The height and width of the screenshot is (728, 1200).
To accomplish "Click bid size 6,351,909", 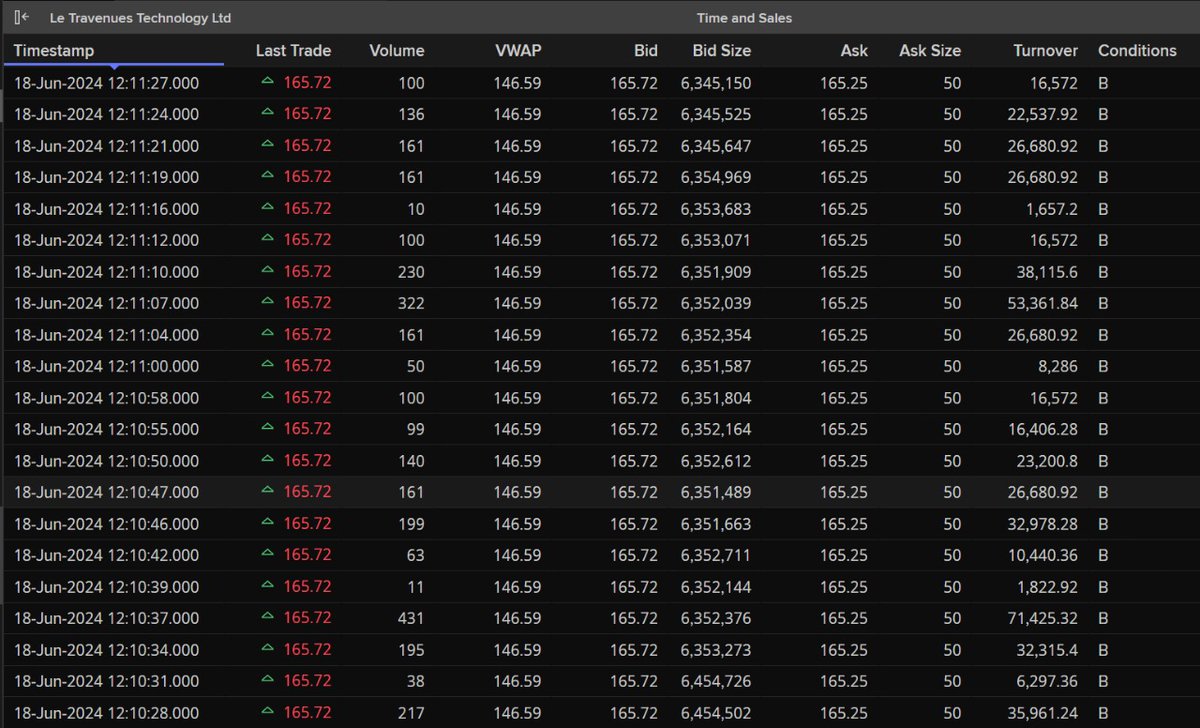I will [x=716, y=272].
